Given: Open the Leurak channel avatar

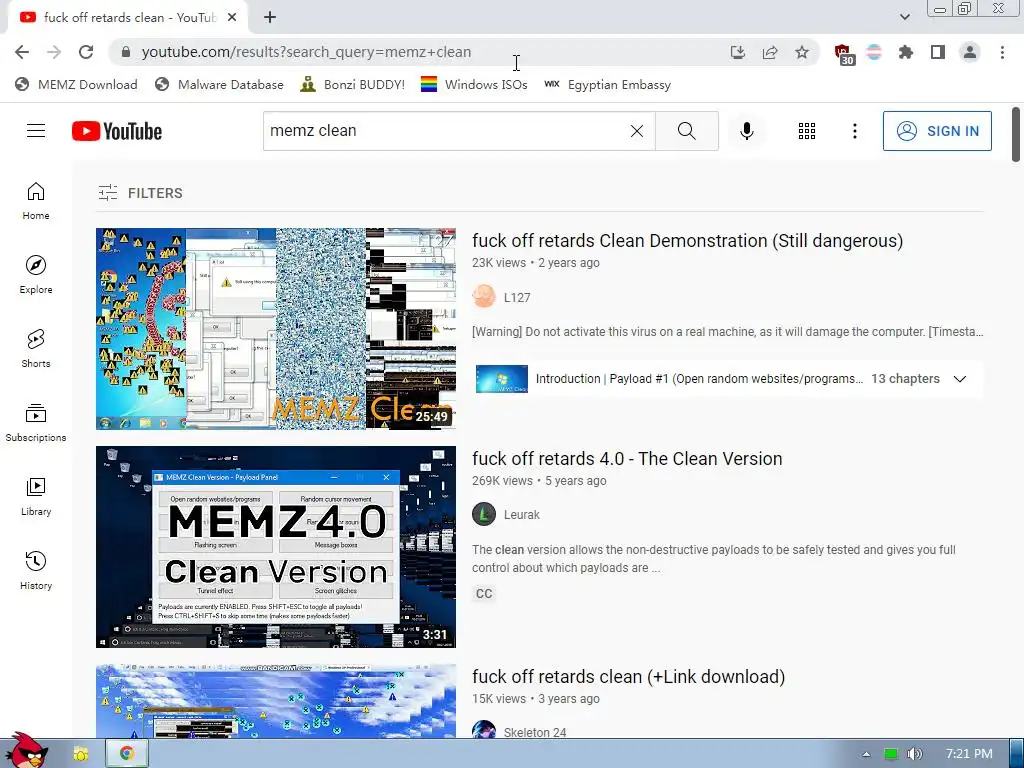Looking at the screenshot, I should click(484, 515).
